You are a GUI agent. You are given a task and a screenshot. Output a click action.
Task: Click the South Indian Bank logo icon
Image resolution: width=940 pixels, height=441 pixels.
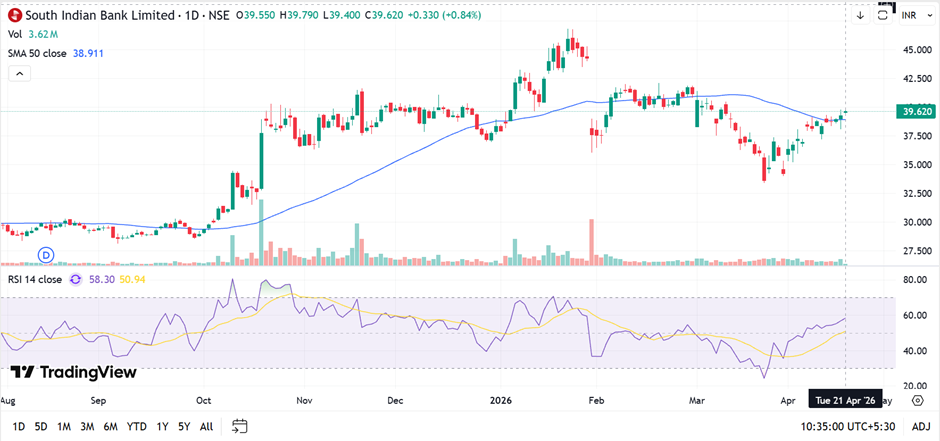click(15, 15)
